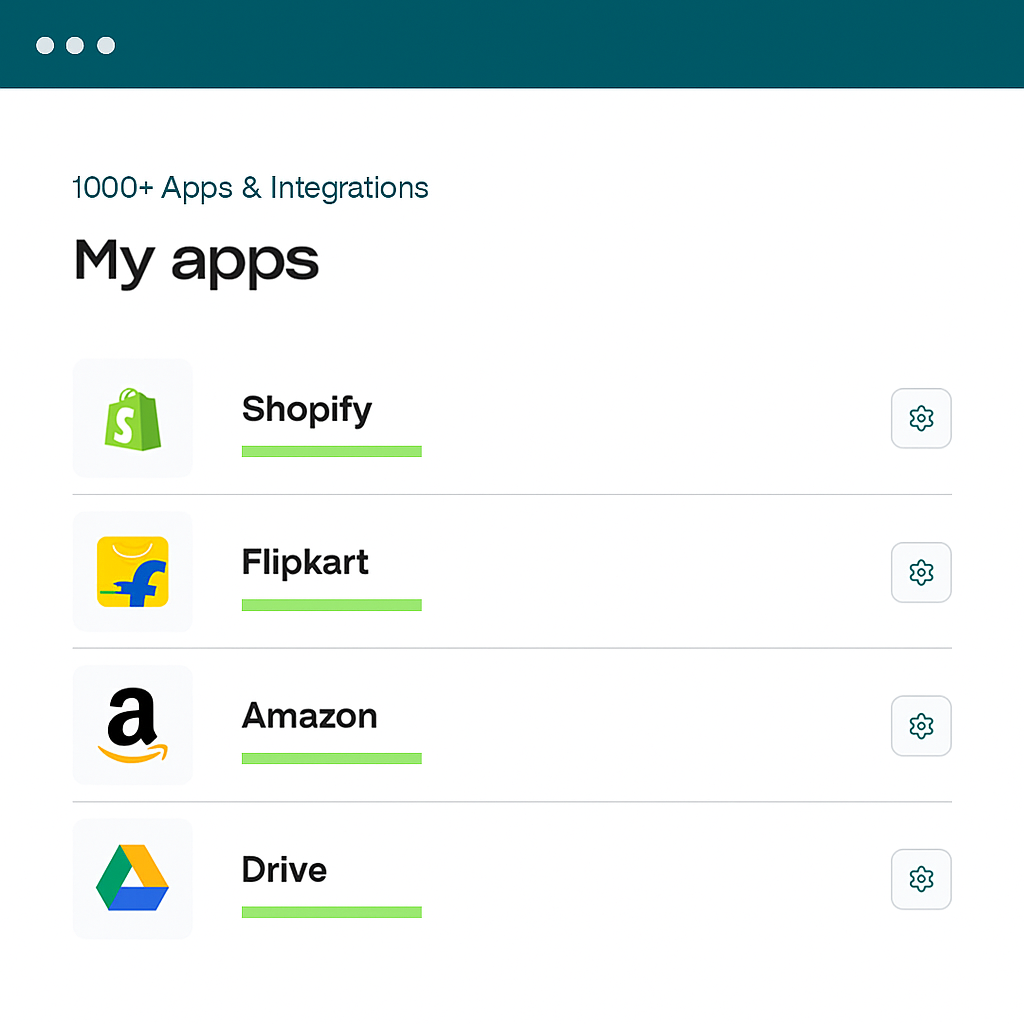
Task: Open settings gear for Drive
Action: [921, 879]
